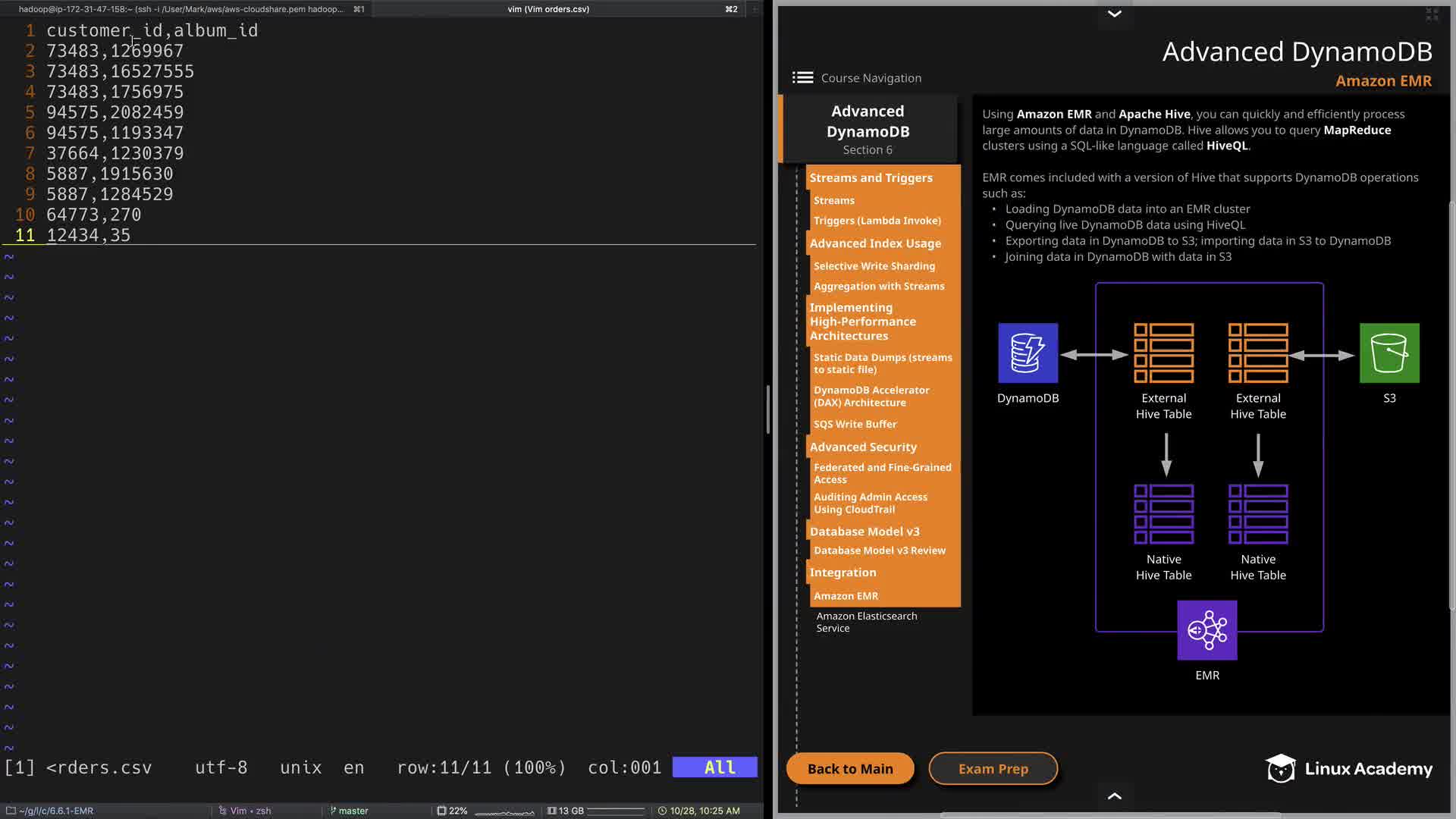
Task: Click the exit fullscreen arrows icon
Action: click(1432, 14)
